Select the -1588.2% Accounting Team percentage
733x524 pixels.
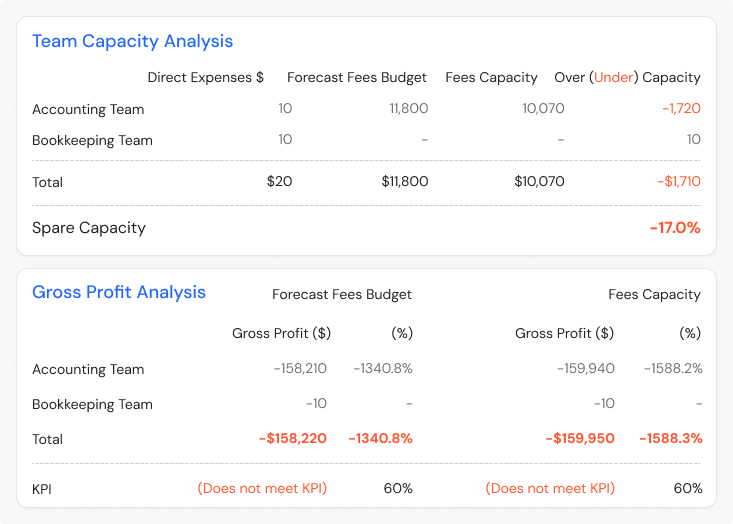tap(673, 369)
